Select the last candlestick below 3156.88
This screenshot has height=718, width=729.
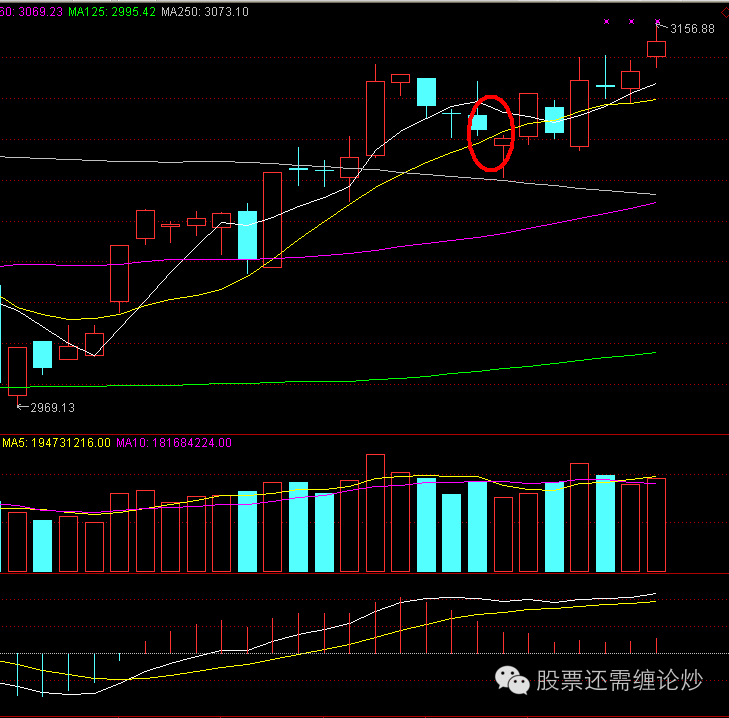[656, 49]
